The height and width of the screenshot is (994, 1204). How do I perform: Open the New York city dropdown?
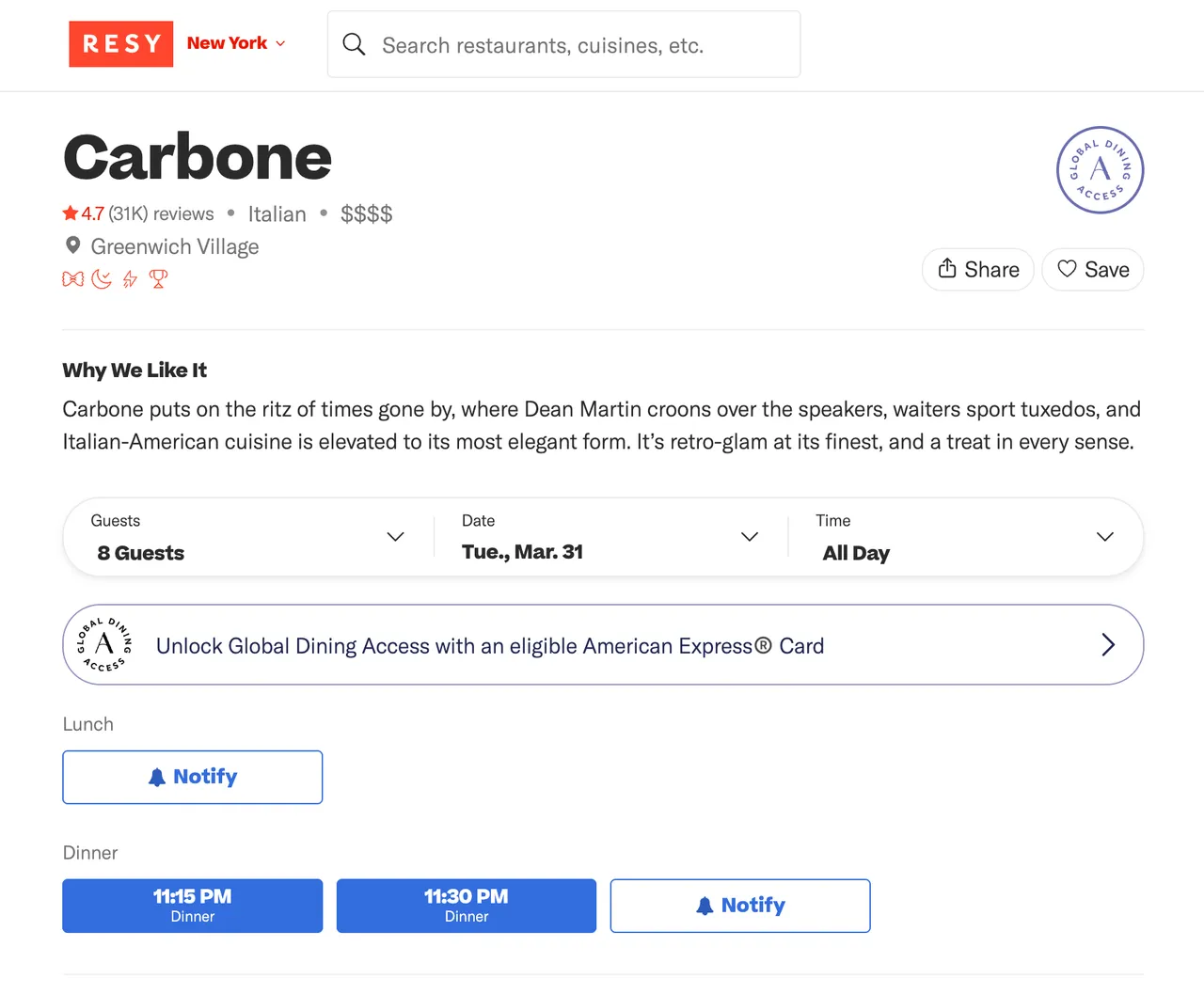pyautogui.click(x=236, y=43)
